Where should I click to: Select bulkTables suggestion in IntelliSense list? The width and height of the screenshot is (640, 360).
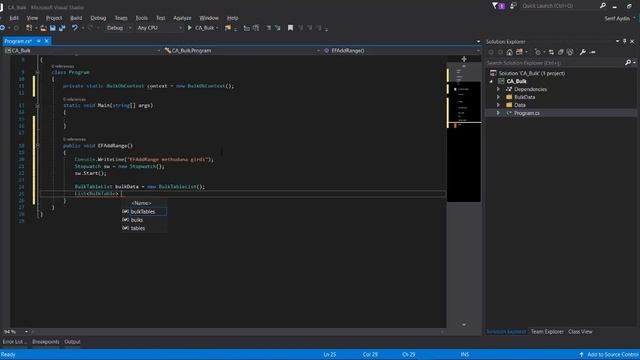click(144, 211)
